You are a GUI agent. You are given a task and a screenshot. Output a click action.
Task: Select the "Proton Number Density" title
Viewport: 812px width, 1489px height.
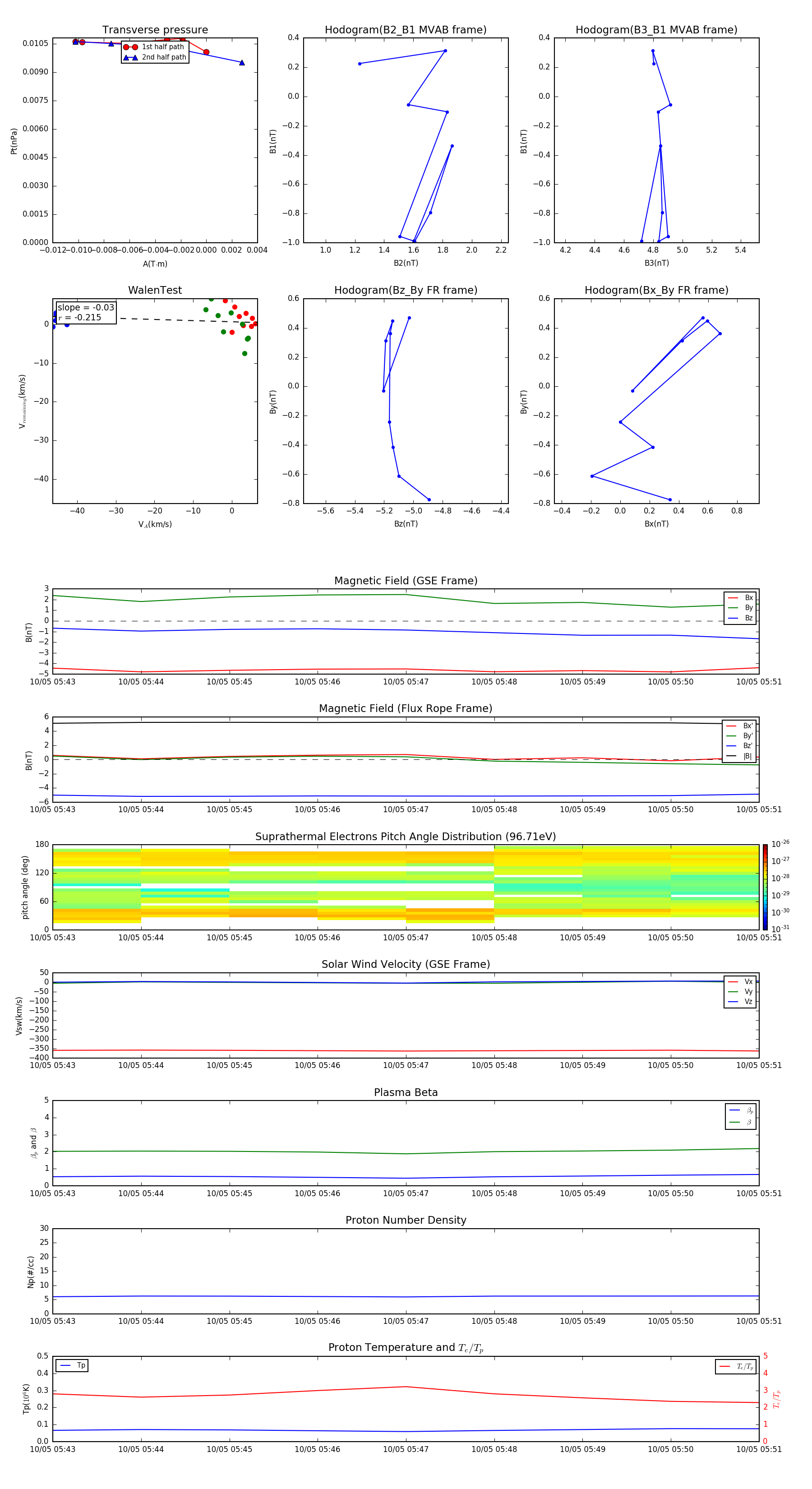(x=406, y=1220)
